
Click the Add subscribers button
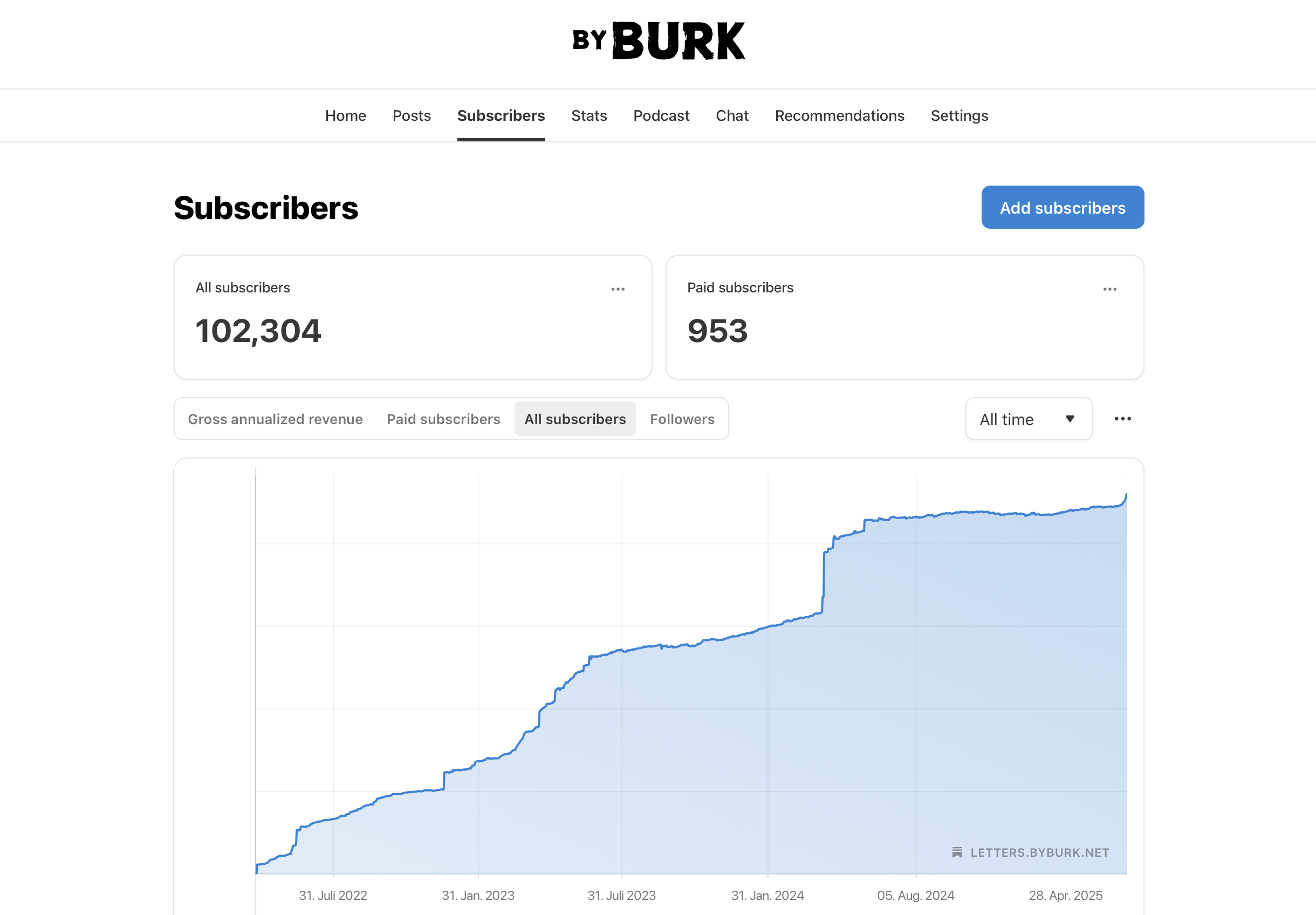[x=1062, y=208]
